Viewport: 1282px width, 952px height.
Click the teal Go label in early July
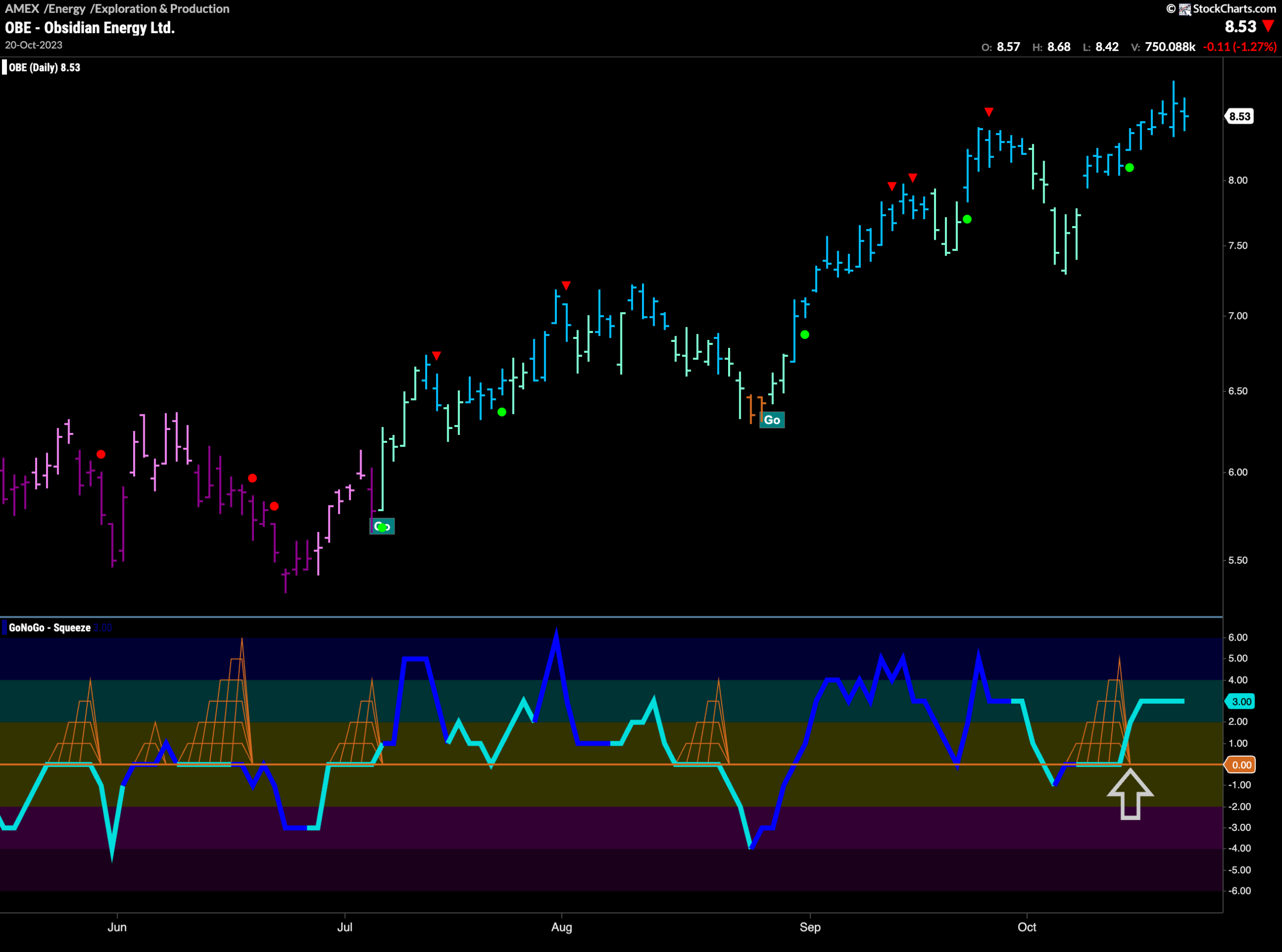pyautogui.click(x=382, y=526)
